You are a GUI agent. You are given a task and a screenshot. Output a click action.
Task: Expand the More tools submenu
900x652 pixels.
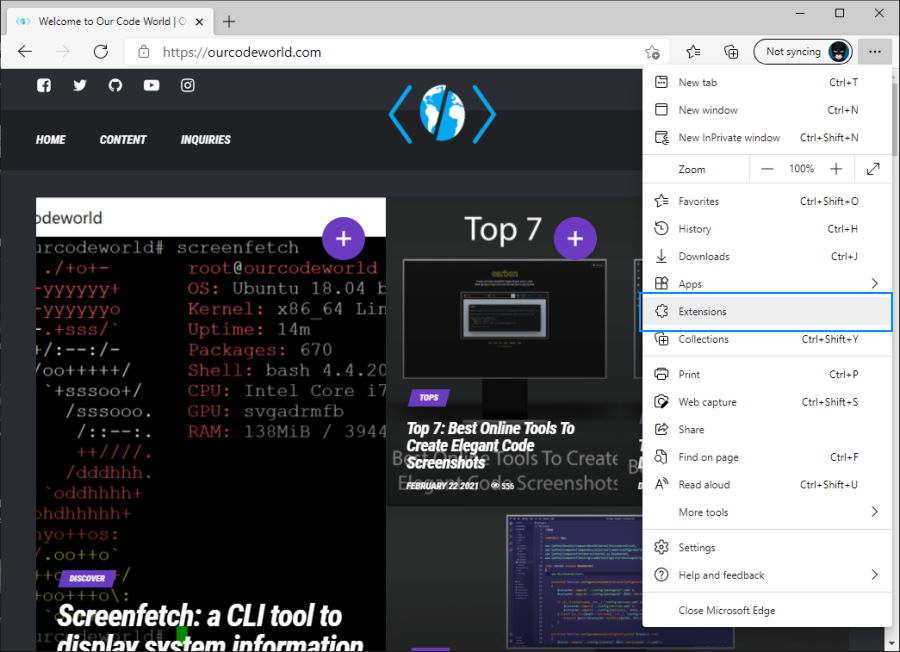coord(766,512)
